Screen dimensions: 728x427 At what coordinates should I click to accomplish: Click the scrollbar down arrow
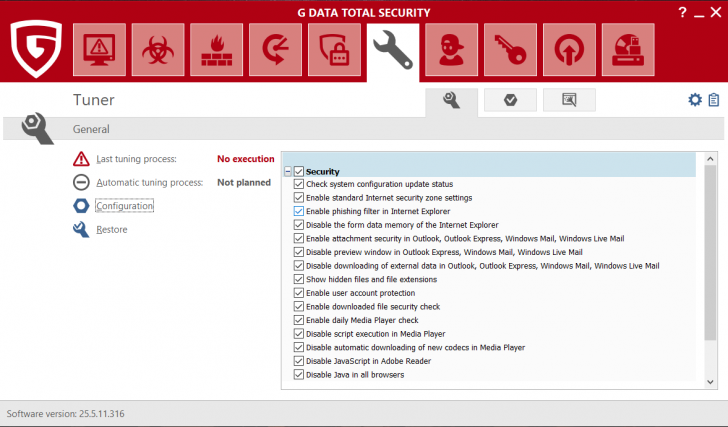point(710,382)
